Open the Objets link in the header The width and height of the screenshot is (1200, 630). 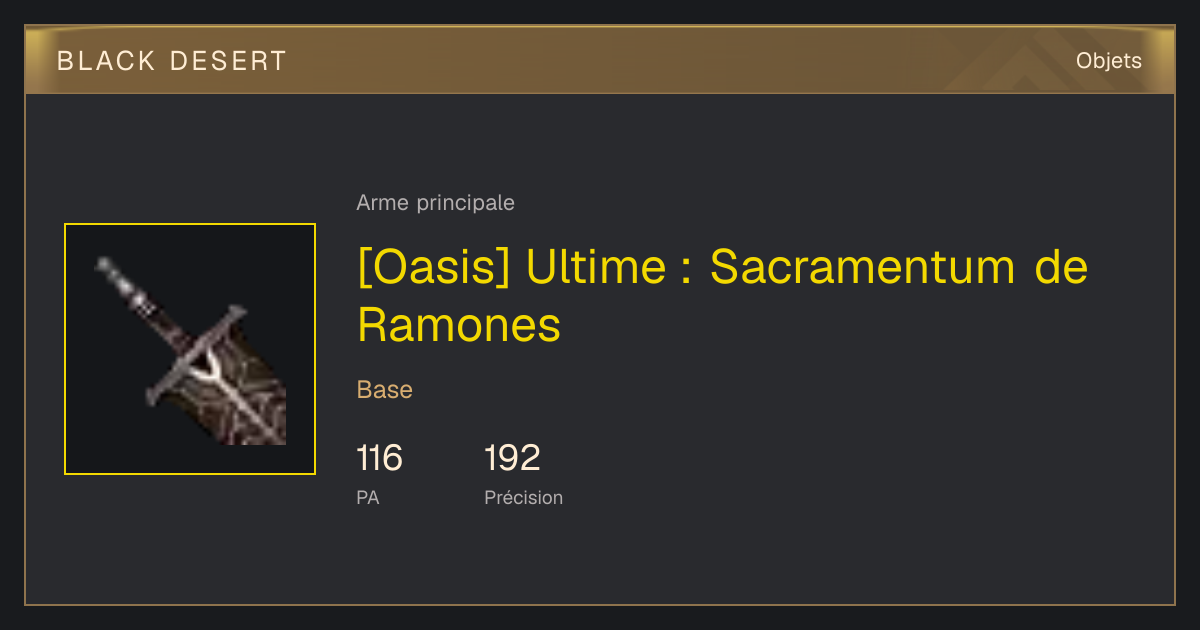click(x=1109, y=61)
